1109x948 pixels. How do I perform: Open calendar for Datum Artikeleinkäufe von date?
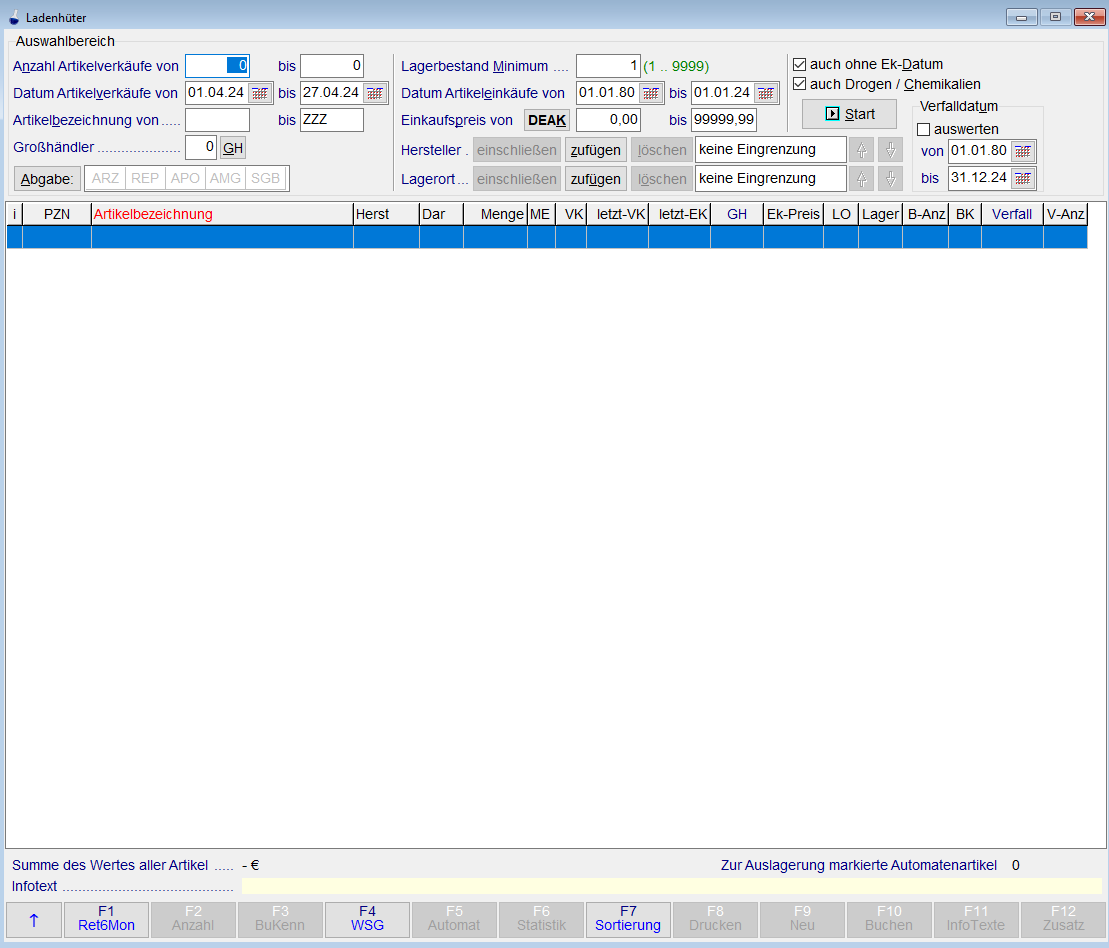coord(651,93)
